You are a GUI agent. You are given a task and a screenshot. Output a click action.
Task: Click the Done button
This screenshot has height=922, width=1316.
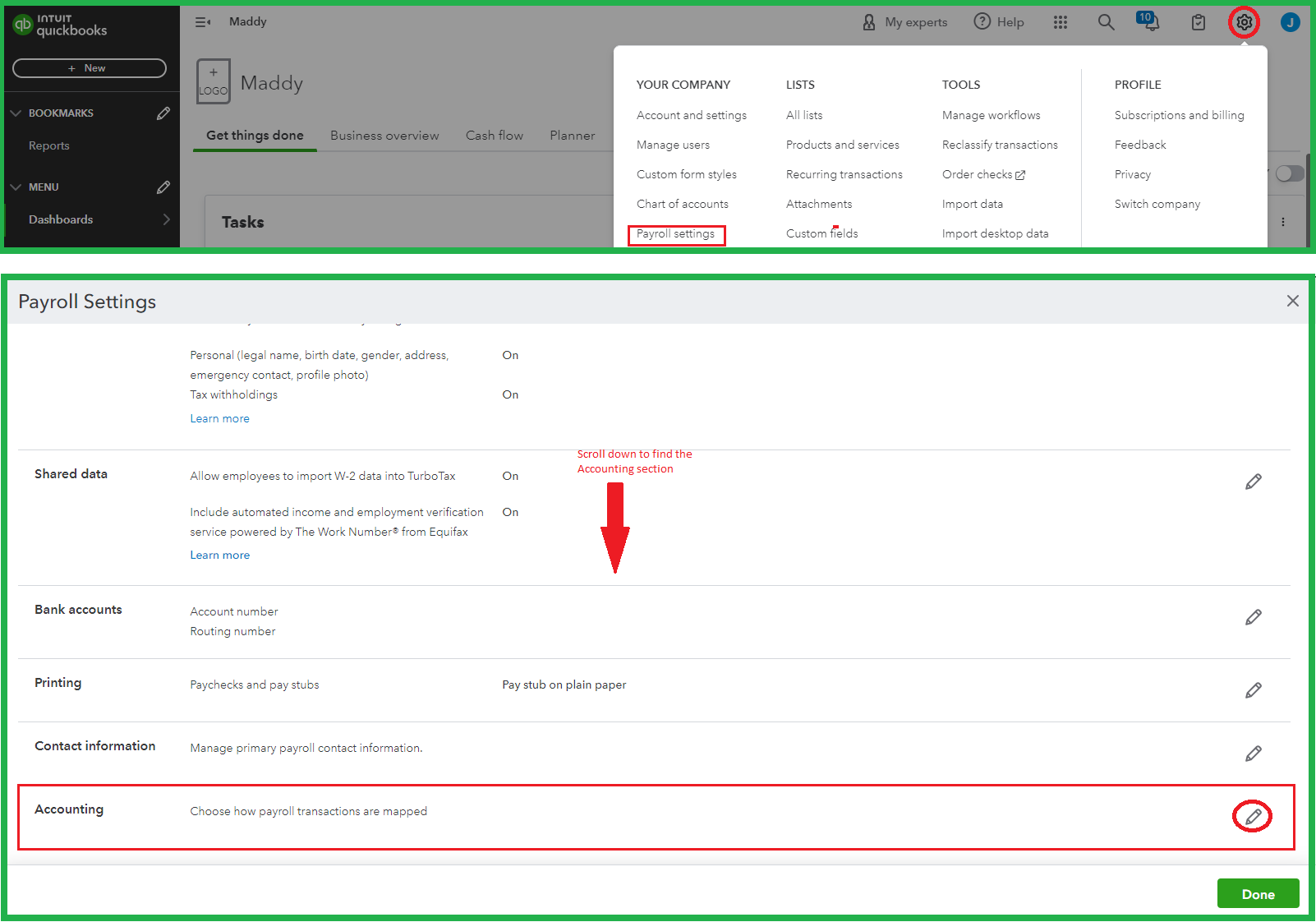1258,893
